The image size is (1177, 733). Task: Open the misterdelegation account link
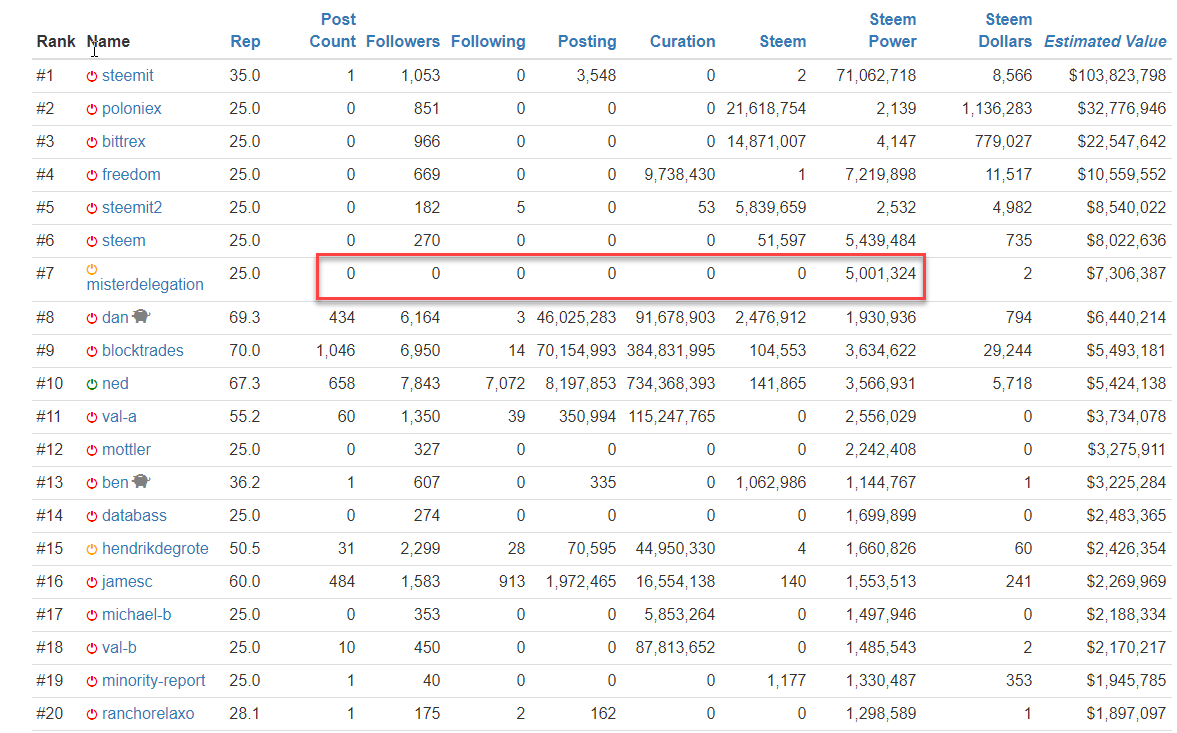click(145, 285)
